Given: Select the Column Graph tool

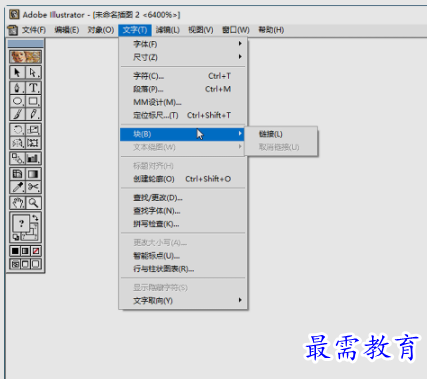Looking at the screenshot, I should tap(33, 158).
